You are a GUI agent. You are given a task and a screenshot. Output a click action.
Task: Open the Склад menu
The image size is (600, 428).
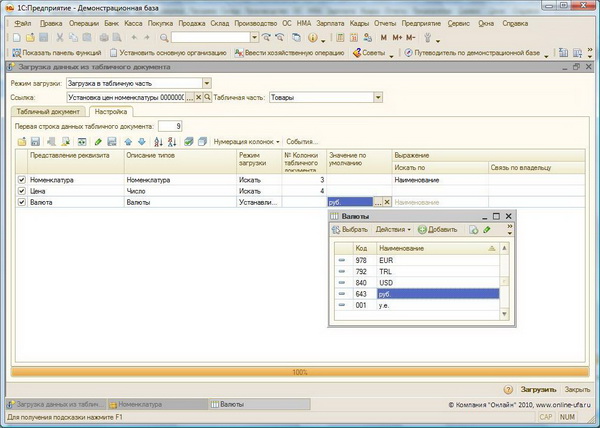point(220,23)
